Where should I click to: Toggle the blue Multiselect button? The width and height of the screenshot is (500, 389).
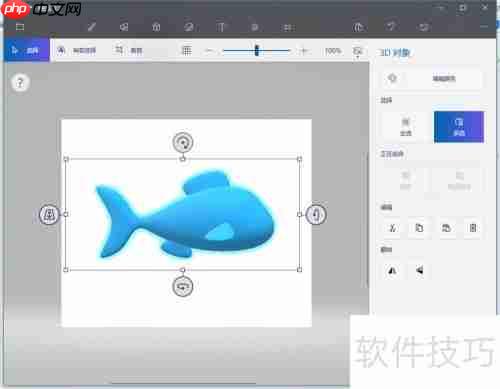click(x=459, y=127)
